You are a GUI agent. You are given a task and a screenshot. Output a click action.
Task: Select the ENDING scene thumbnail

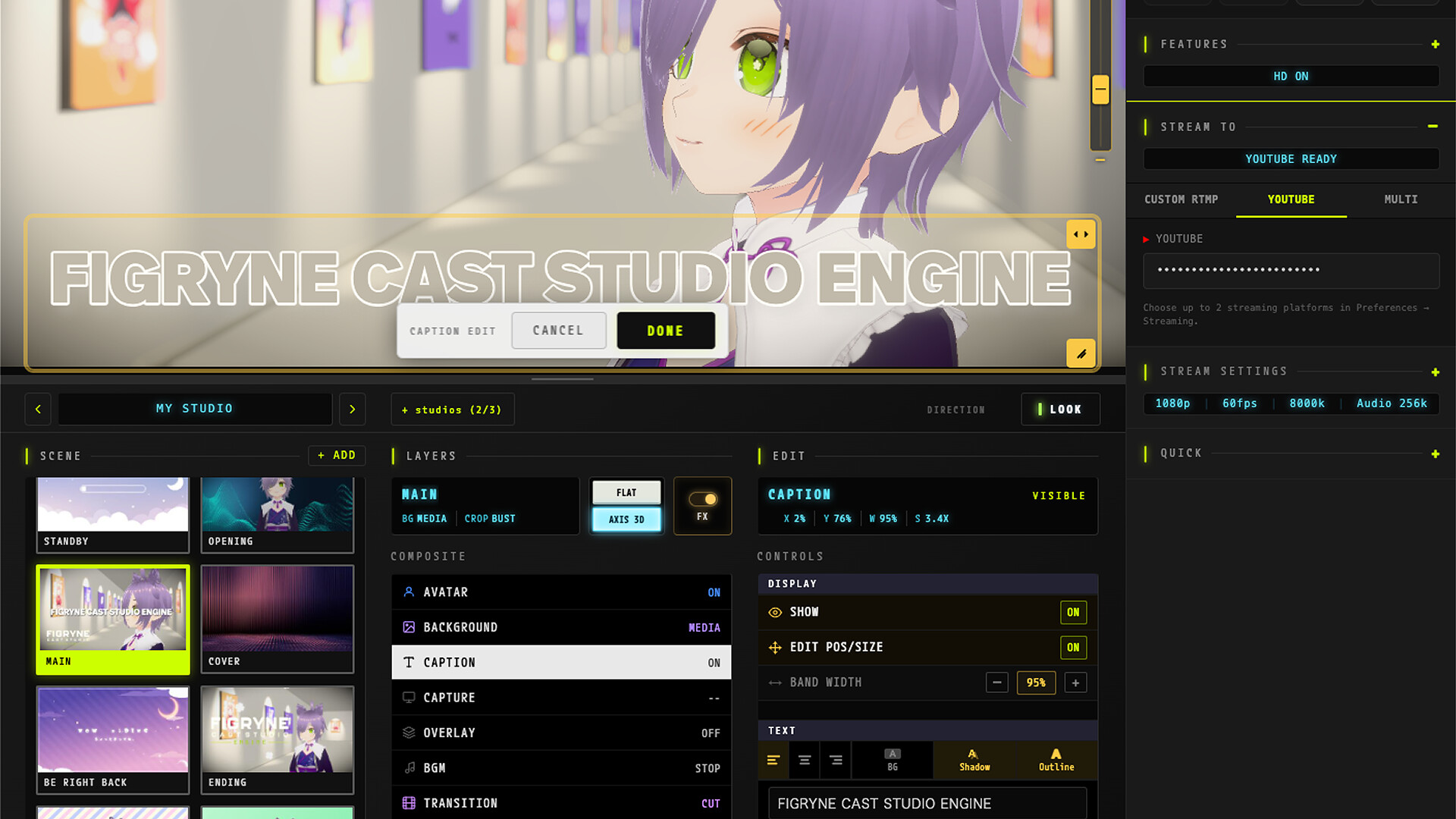278,739
